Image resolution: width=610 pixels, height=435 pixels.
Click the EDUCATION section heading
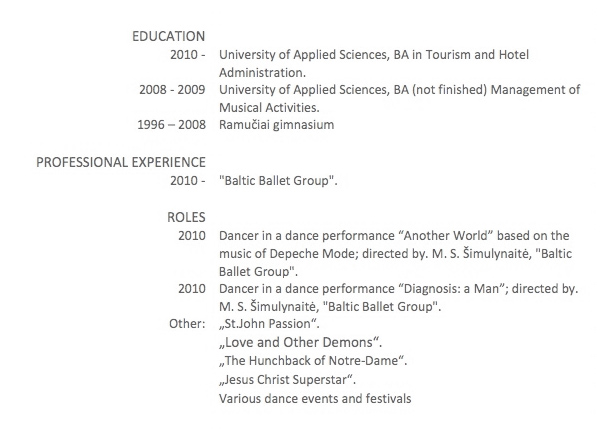tap(168, 36)
